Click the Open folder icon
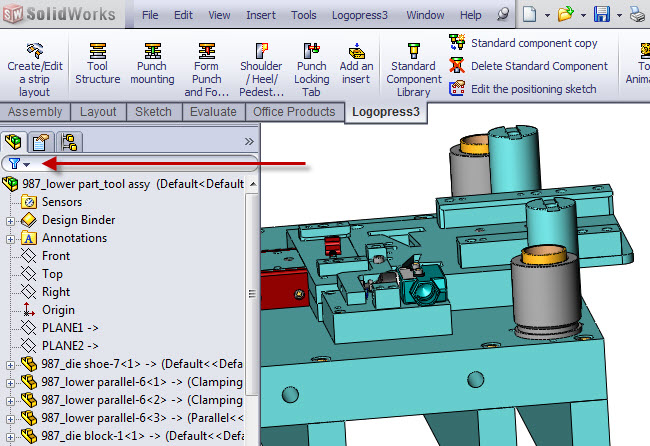This screenshot has width=650, height=446. pos(565,15)
